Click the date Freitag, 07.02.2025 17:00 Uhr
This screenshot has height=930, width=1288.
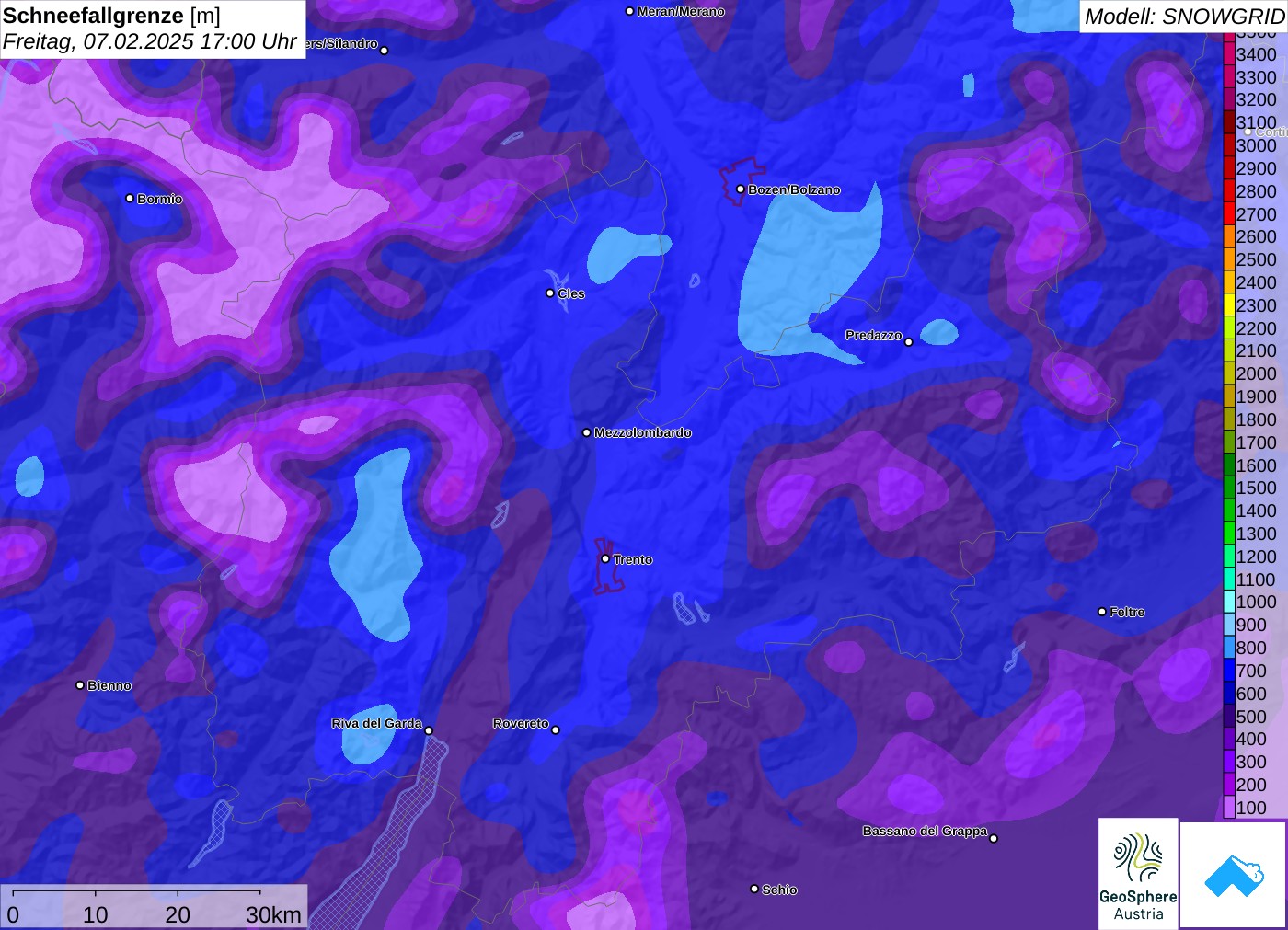click(x=150, y=42)
